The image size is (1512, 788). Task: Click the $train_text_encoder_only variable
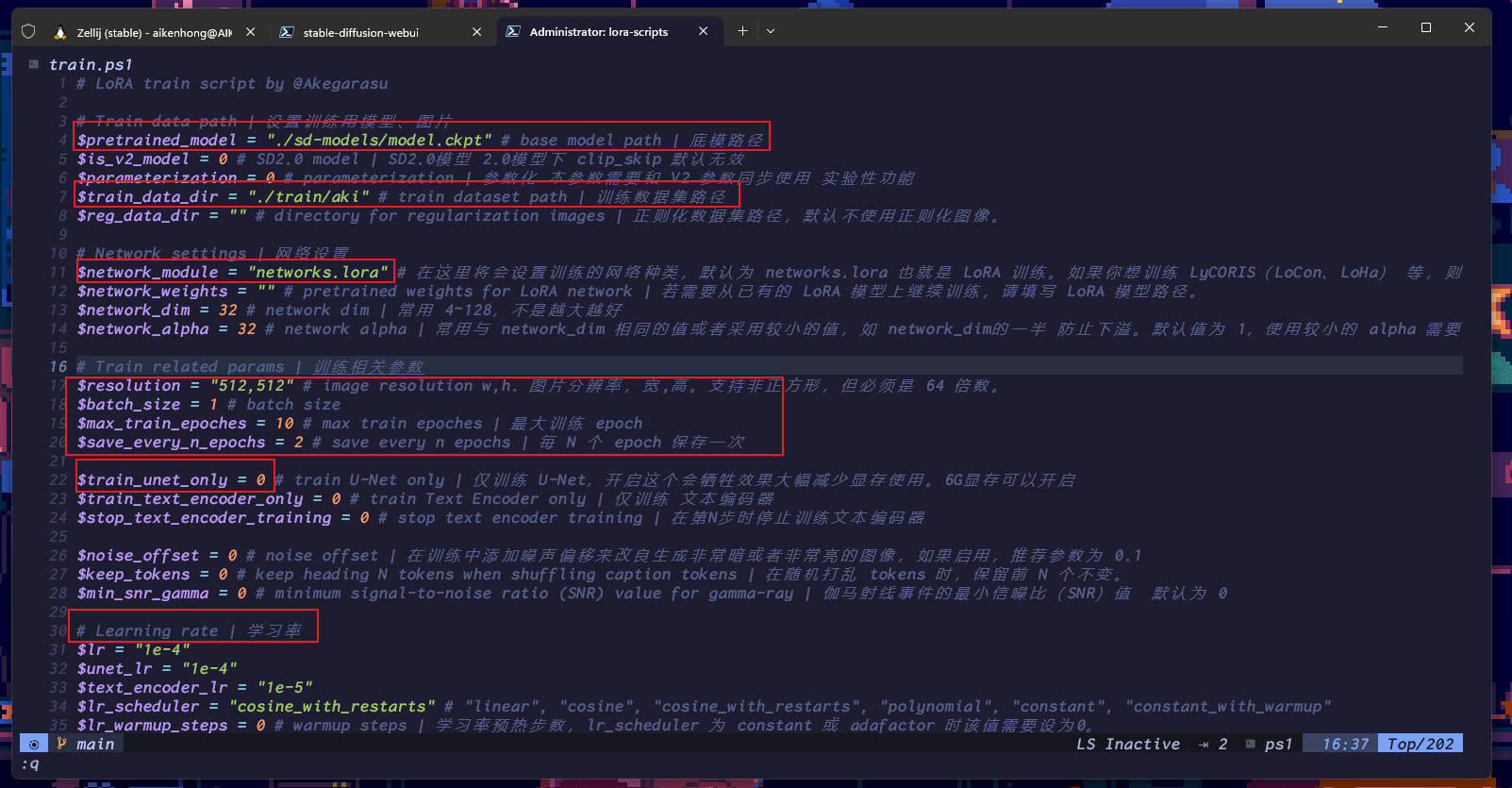(x=190, y=498)
